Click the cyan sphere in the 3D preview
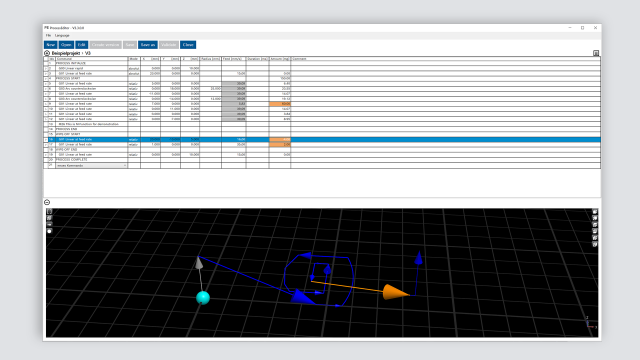This screenshot has width=640, height=360. [203, 298]
